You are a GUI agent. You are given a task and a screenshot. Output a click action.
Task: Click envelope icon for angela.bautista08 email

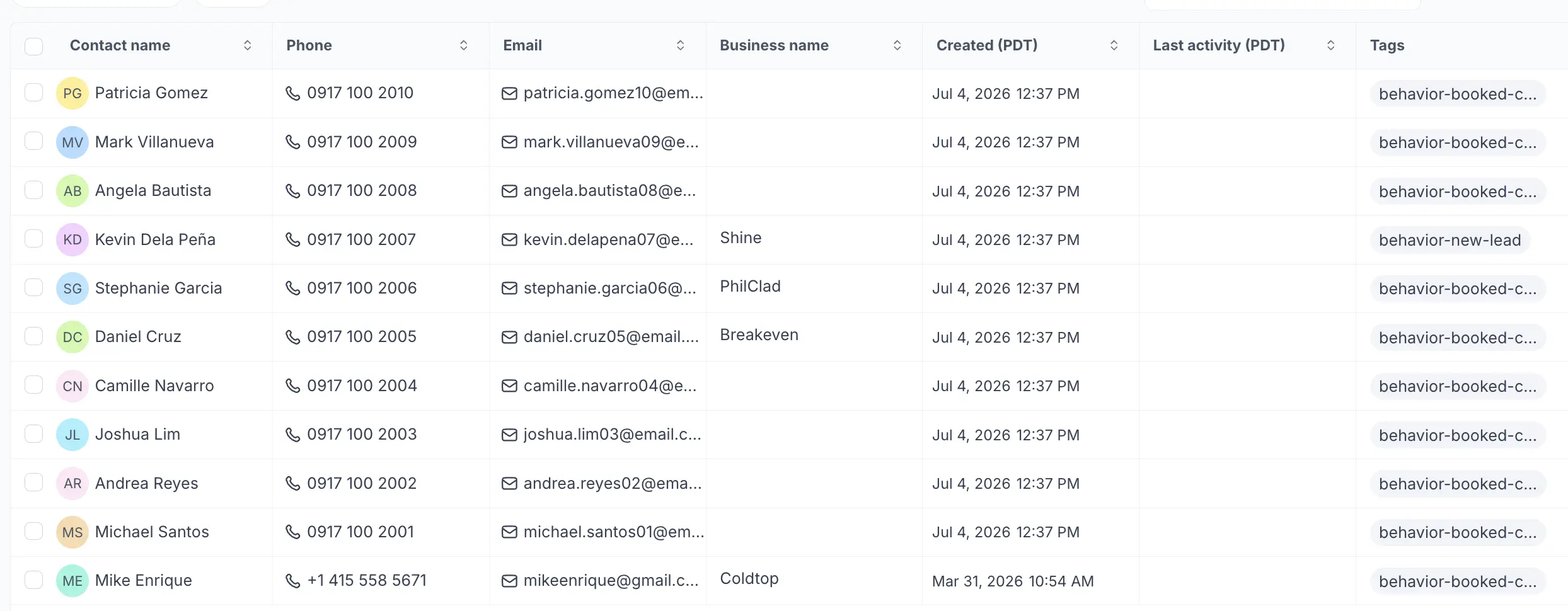coord(509,191)
